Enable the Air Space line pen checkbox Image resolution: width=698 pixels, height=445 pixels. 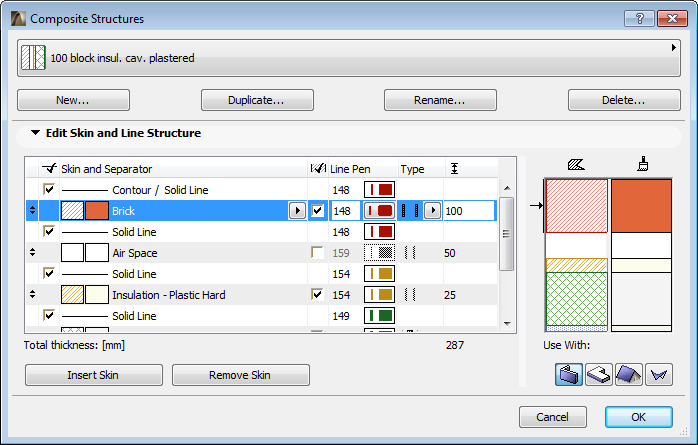tap(318, 253)
